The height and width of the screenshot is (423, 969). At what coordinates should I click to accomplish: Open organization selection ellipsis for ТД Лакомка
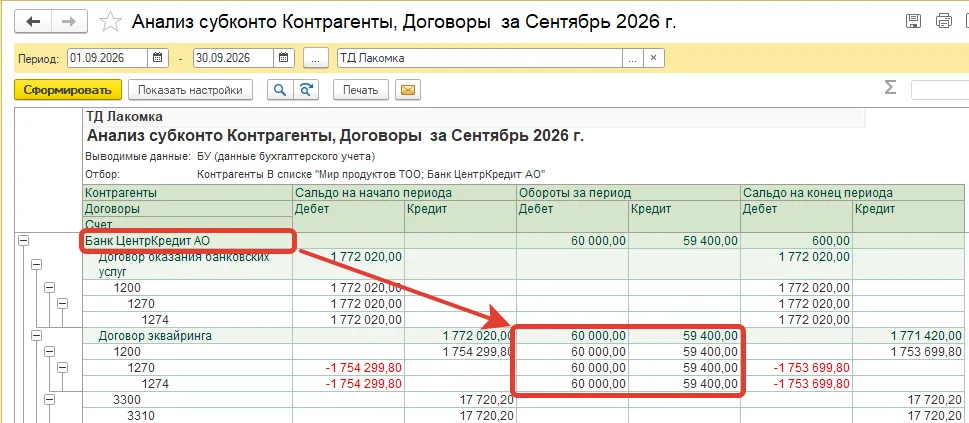coord(632,58)
